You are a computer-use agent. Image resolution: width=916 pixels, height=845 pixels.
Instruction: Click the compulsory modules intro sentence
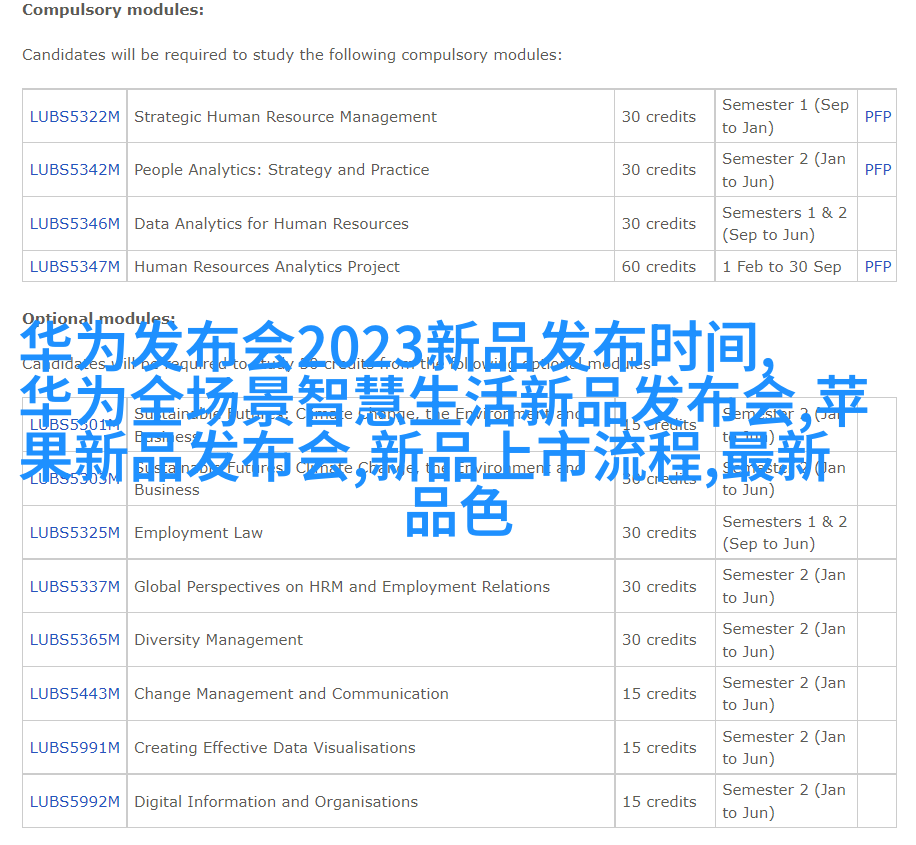[x=292, y=55]
